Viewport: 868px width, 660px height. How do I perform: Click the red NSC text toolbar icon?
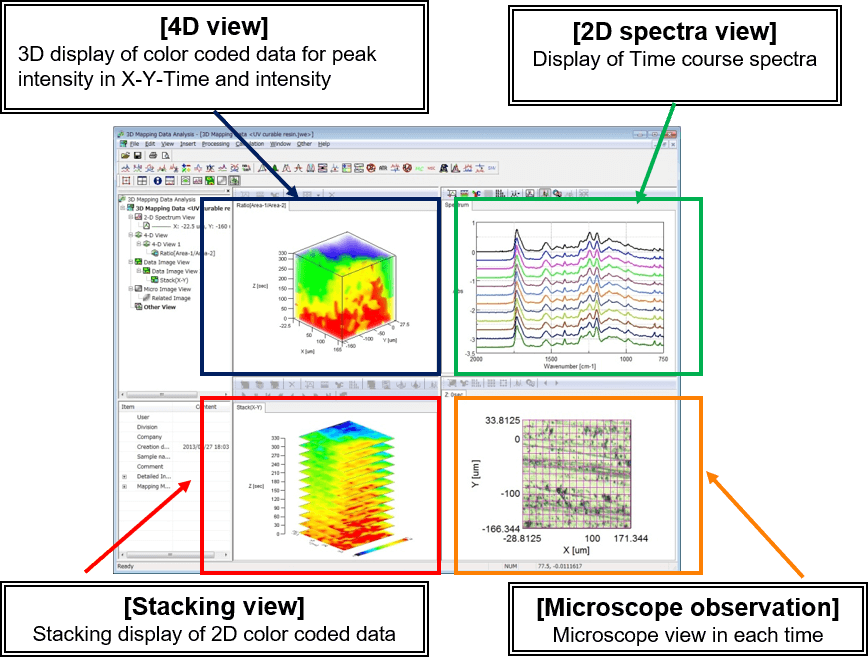[x=431, y=168]
